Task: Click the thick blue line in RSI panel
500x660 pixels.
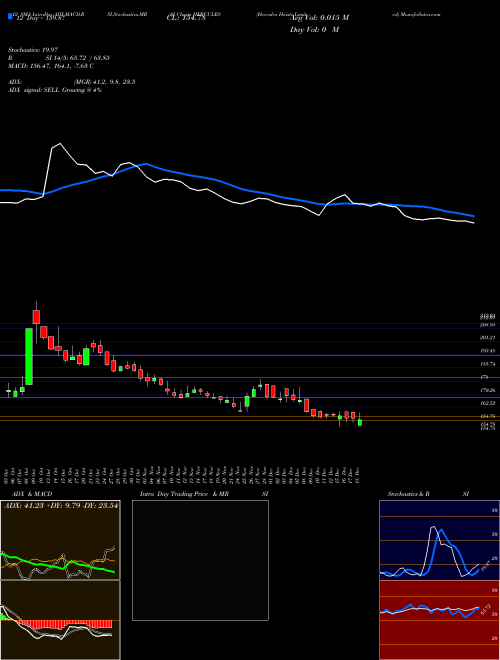Action: click(429, 610)
